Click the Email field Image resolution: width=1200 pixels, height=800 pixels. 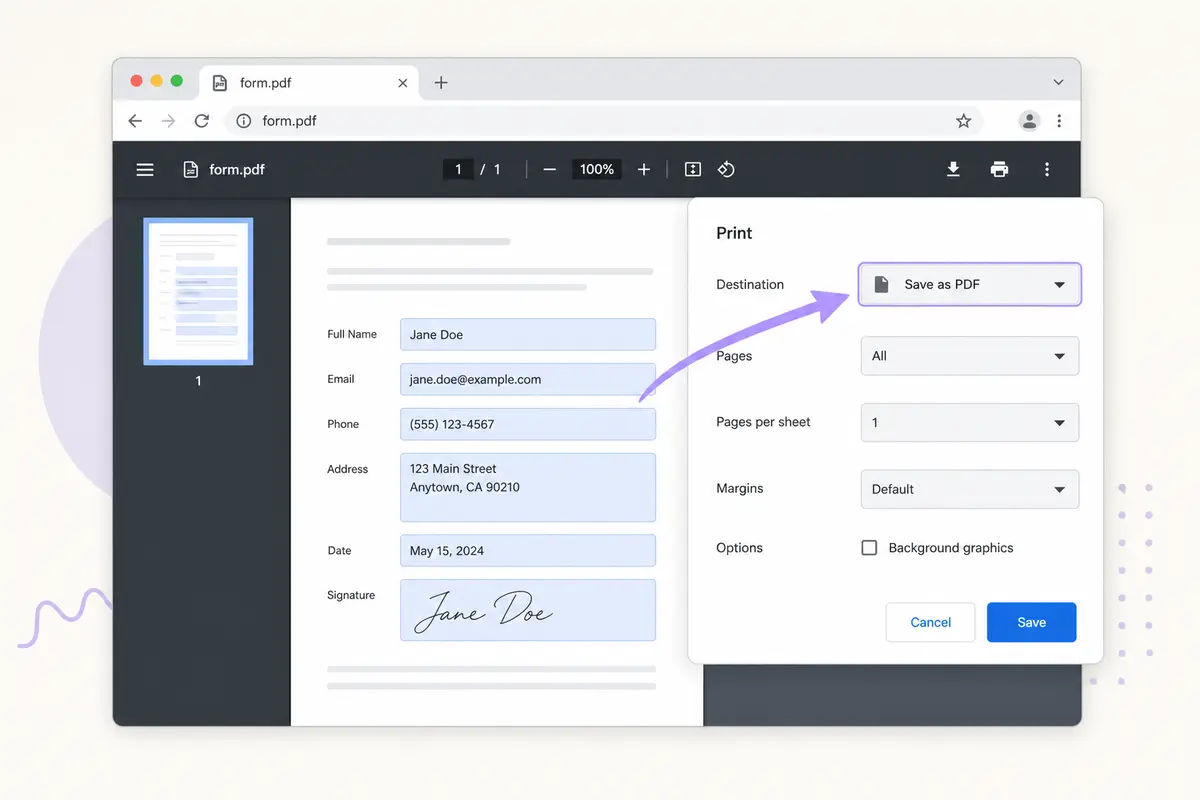click(x=528, y=379)
